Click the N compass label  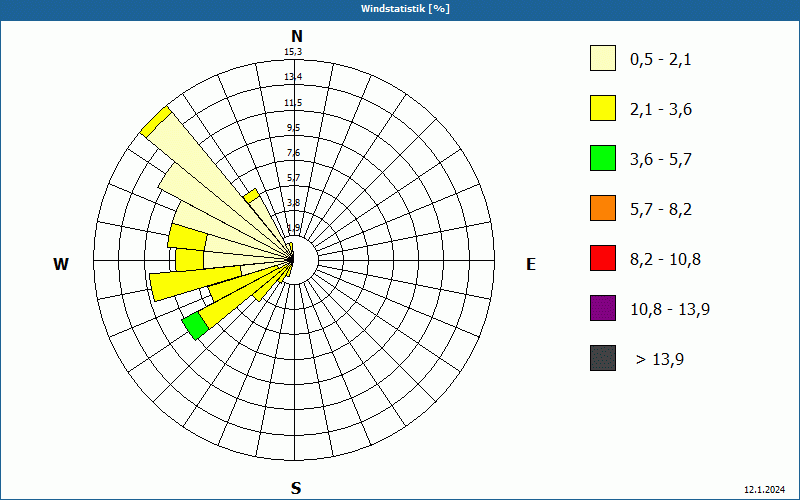(296, 36)
